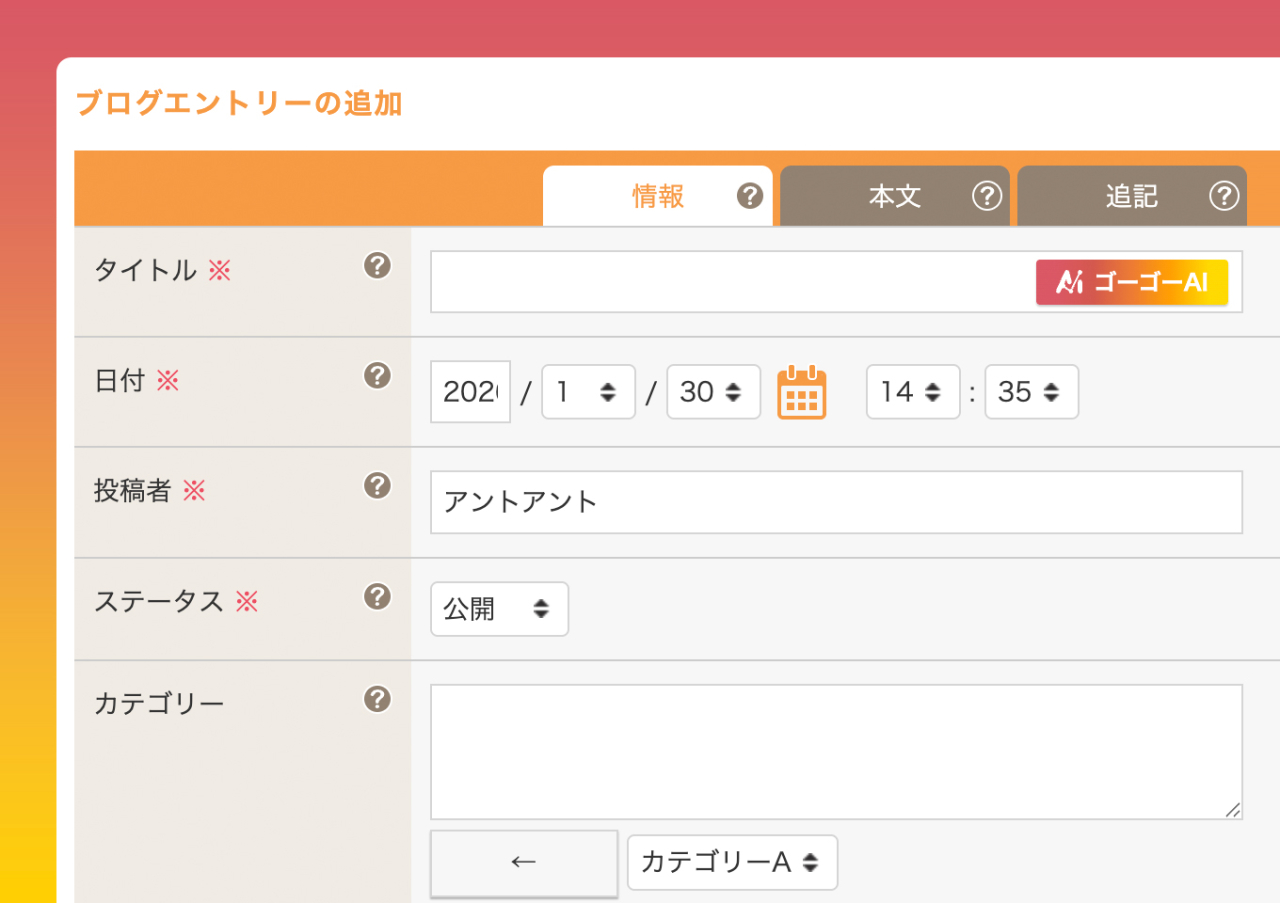
Task: Open the calendar date picker icon
Action: click(801, 392)
